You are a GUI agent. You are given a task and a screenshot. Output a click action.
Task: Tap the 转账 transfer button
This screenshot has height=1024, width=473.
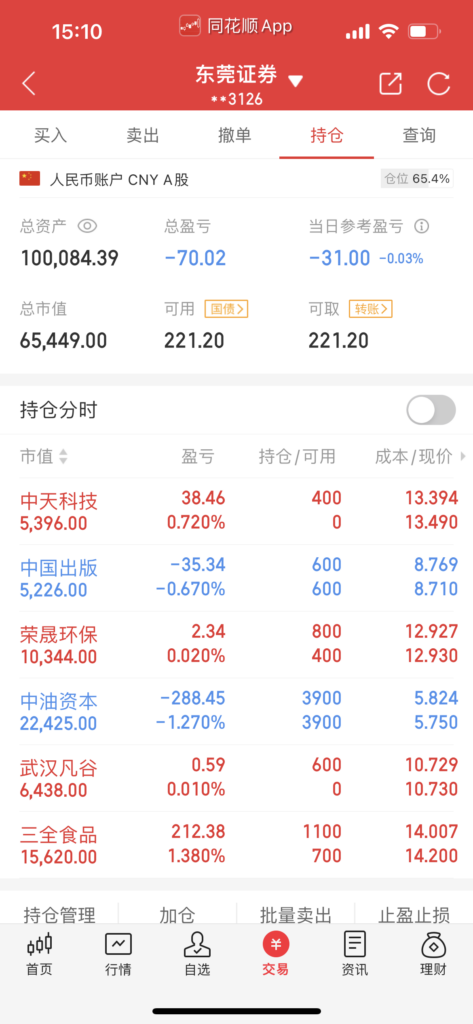pos(370,309)
